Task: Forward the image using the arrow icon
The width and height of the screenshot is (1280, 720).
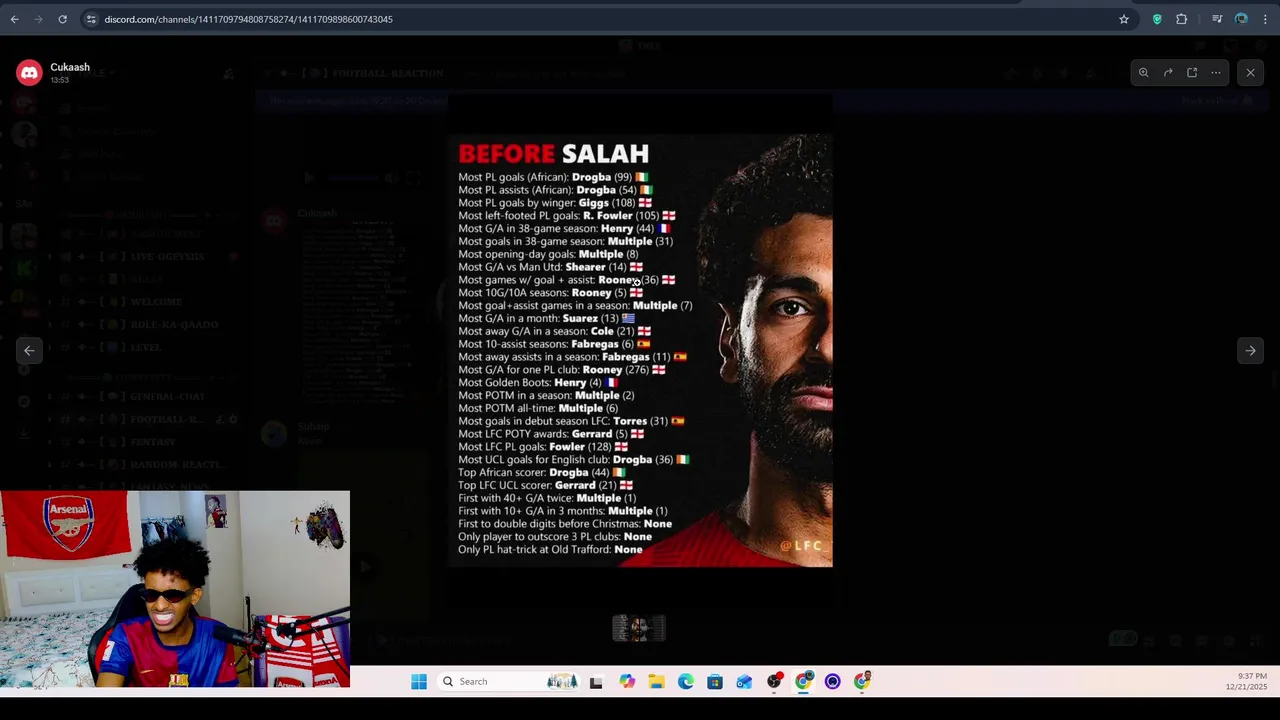Action: 1168,72
